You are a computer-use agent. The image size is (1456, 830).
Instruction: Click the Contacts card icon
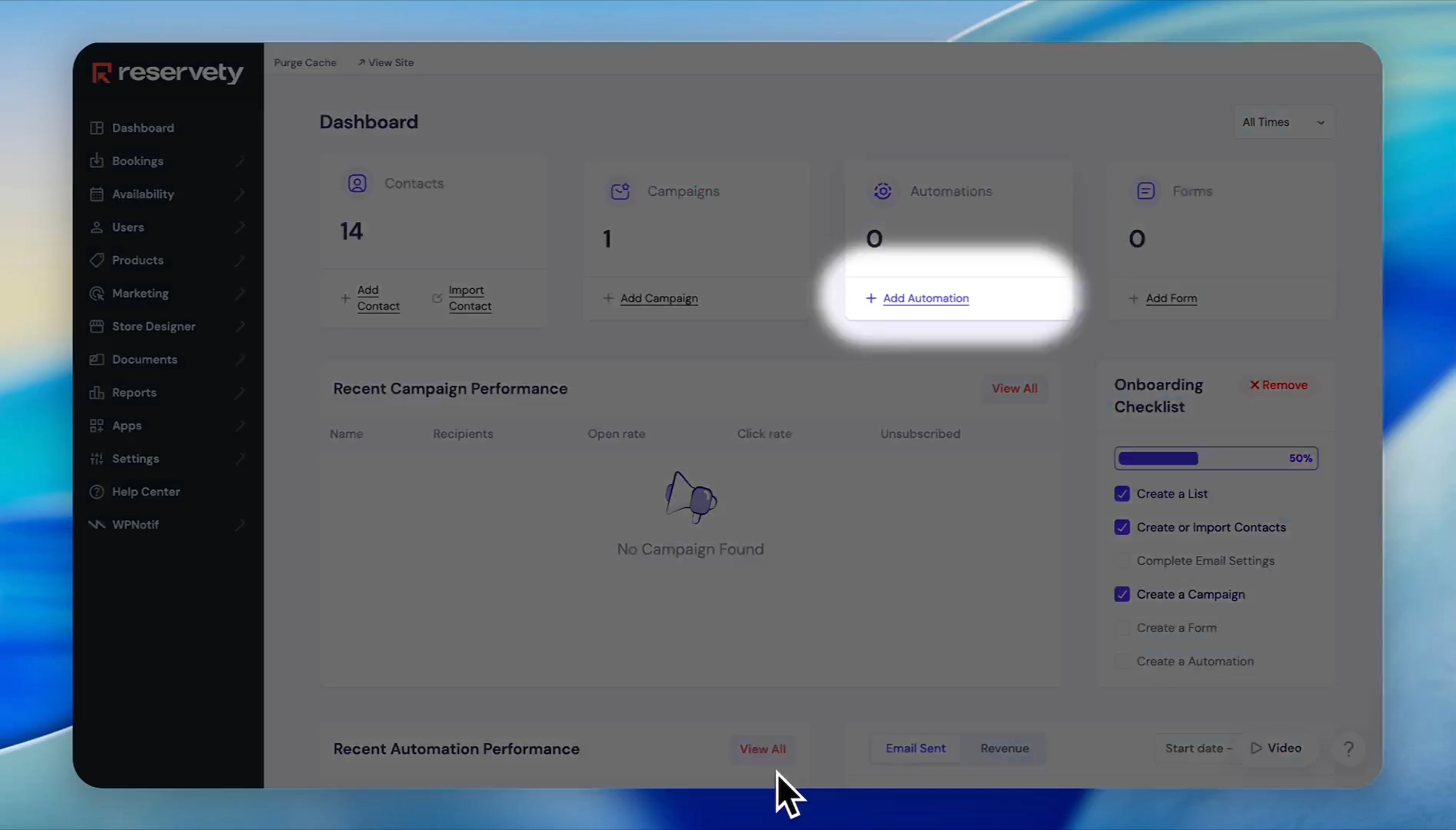point(357,183)
